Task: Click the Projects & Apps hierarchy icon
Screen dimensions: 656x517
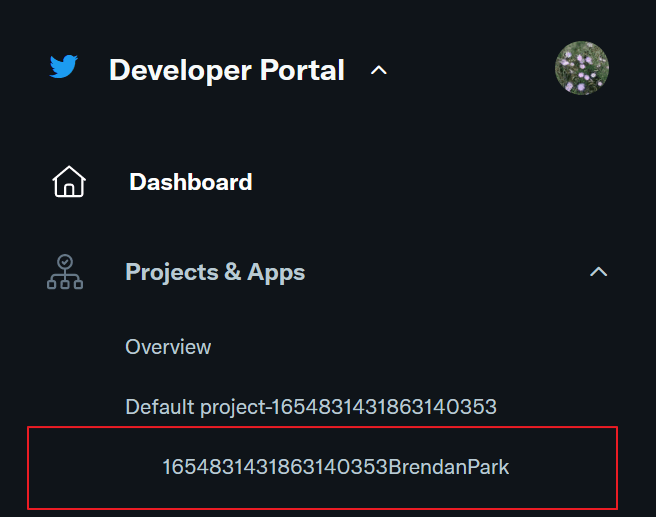Action: pos(65,272)
